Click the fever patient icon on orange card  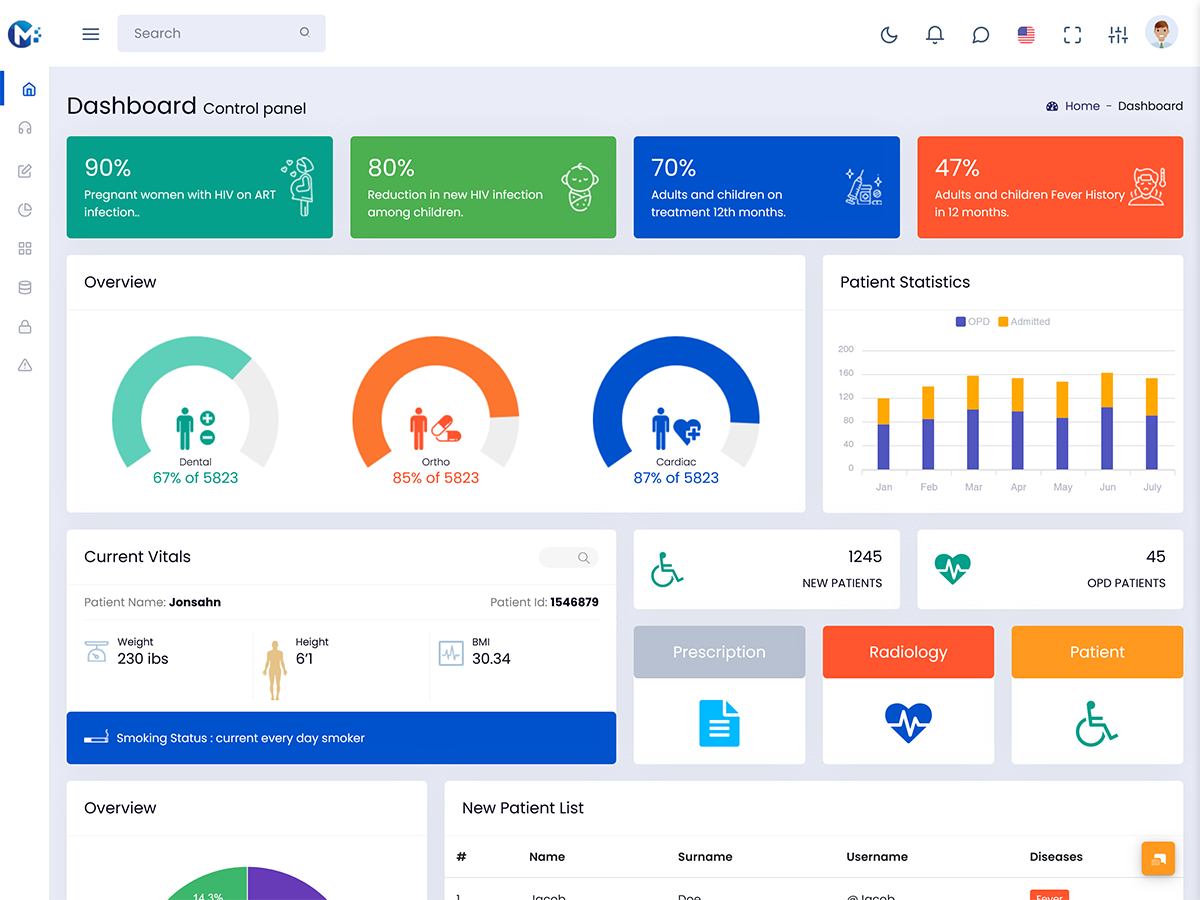pos(1147,187)
